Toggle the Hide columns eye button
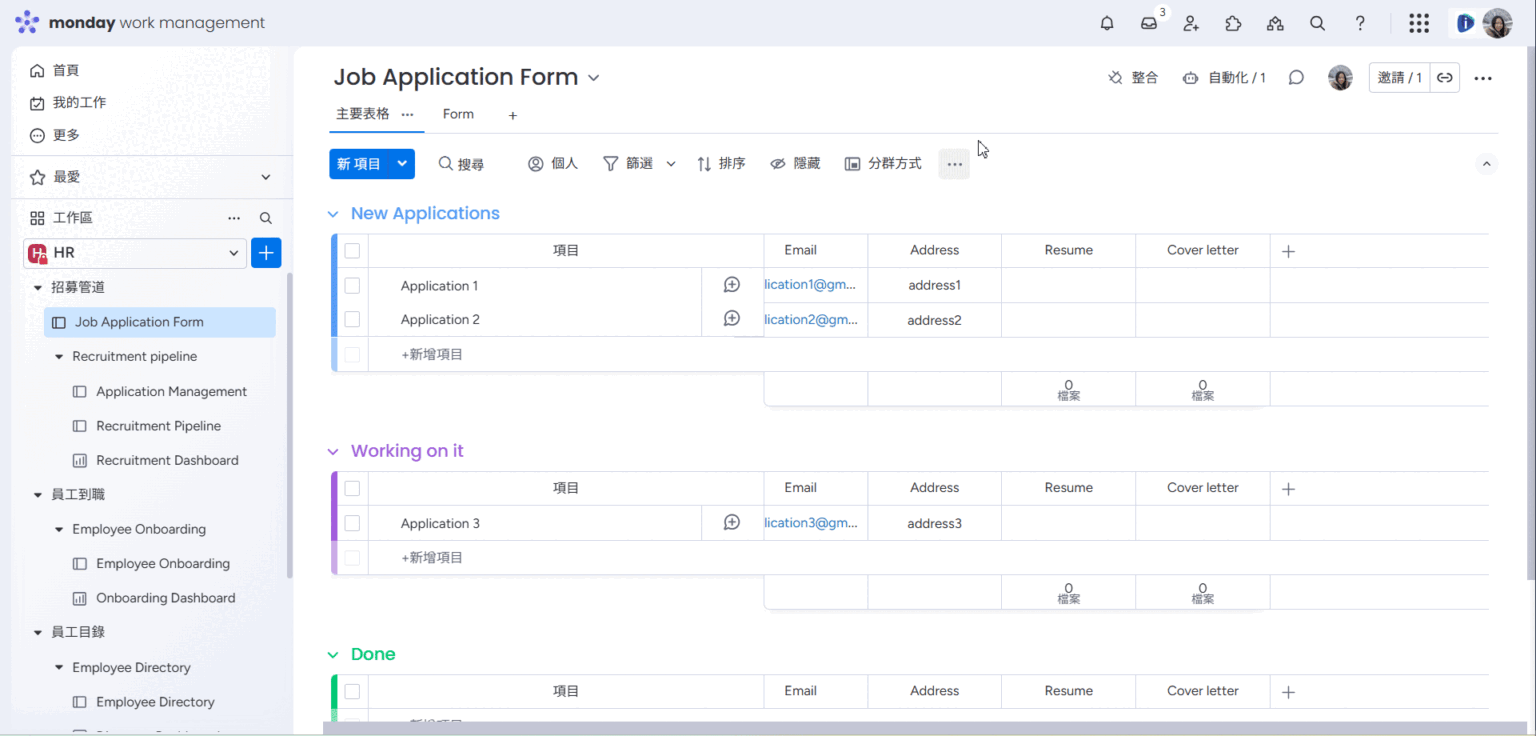 pos(795,164)
